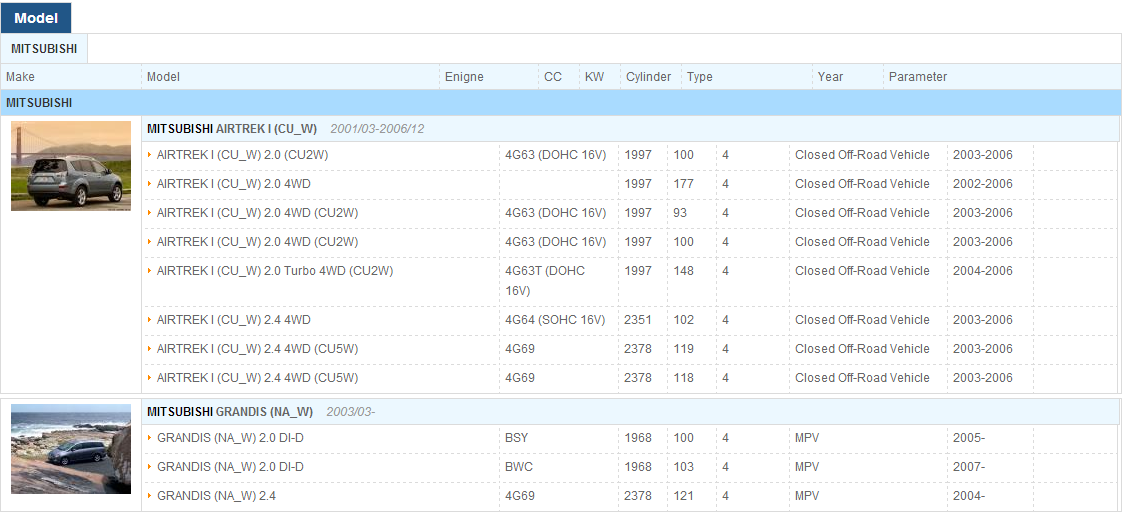The width and height of the screenshot is (1124, 515).
Task: Select the 2001/03-2006/12 date range text
Action: pyautogui.click(x=377, y=129)
